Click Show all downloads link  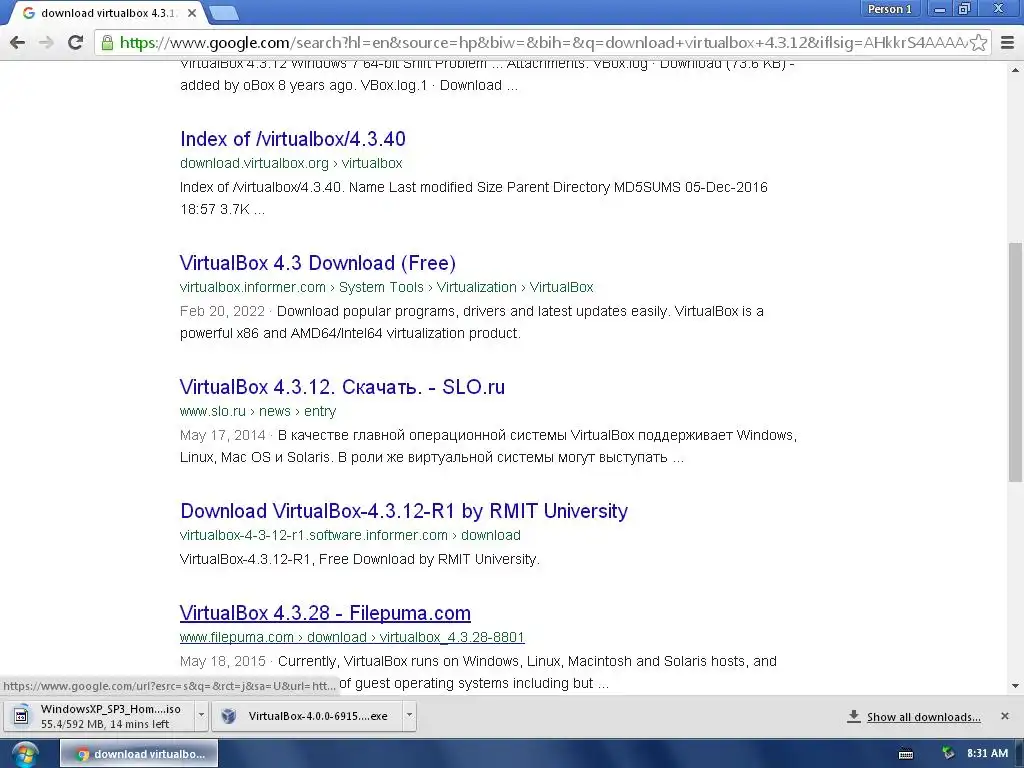(923, 717)
